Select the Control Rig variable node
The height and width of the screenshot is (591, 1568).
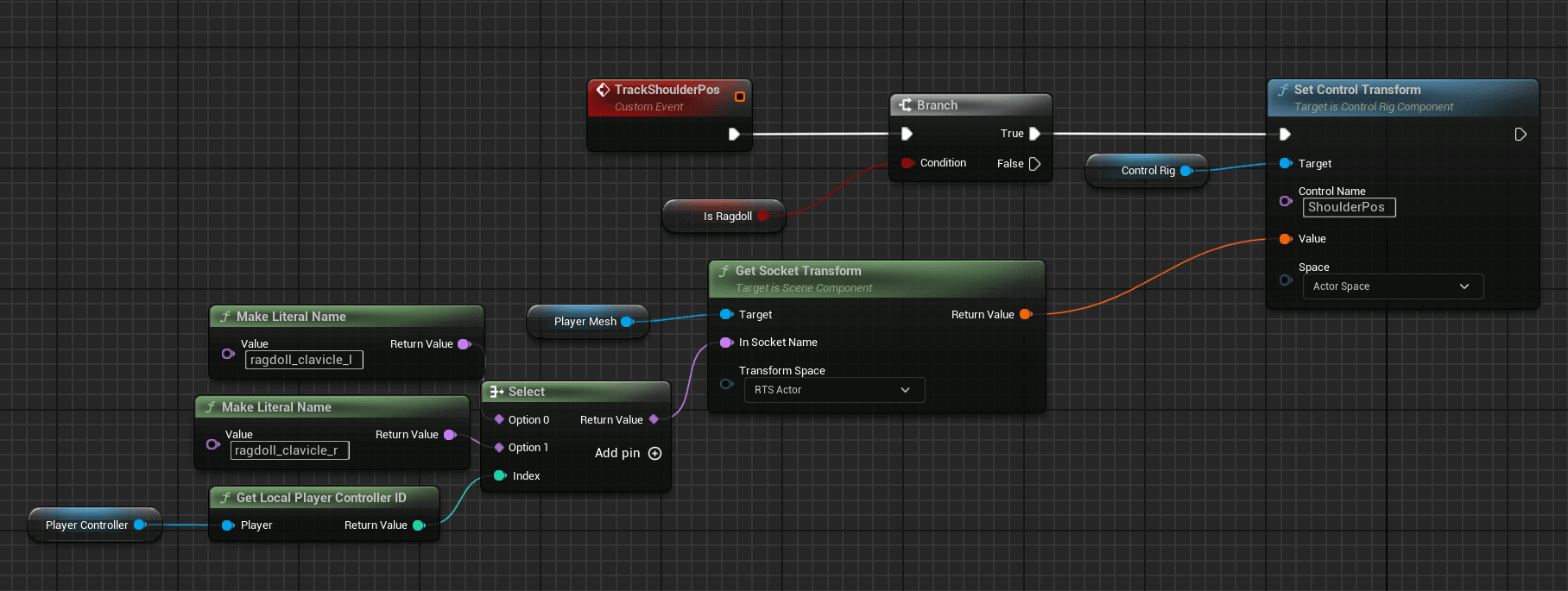[1147, 171]
